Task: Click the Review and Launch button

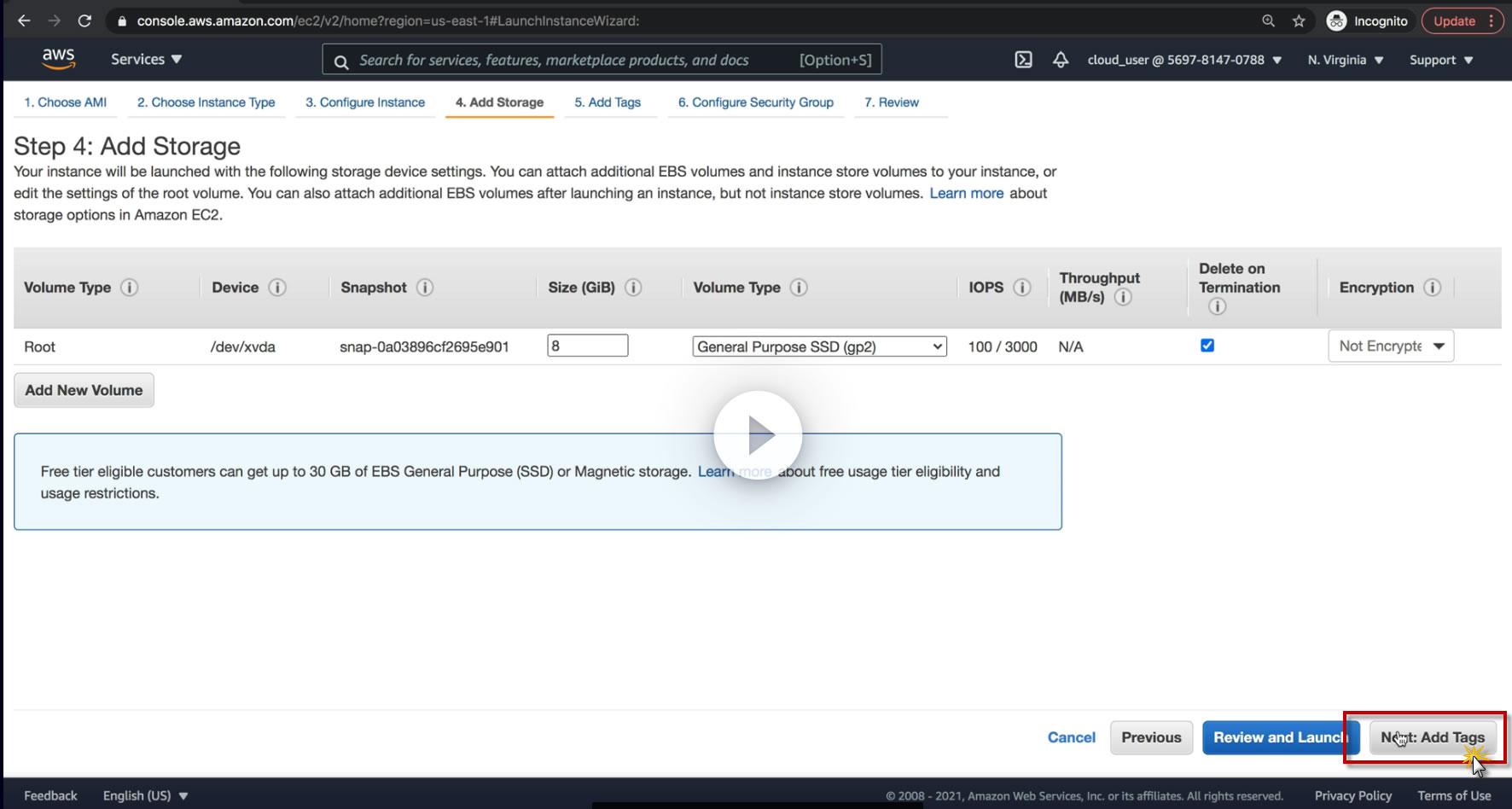Action: pyautogui.click(x=1281, y=737)
